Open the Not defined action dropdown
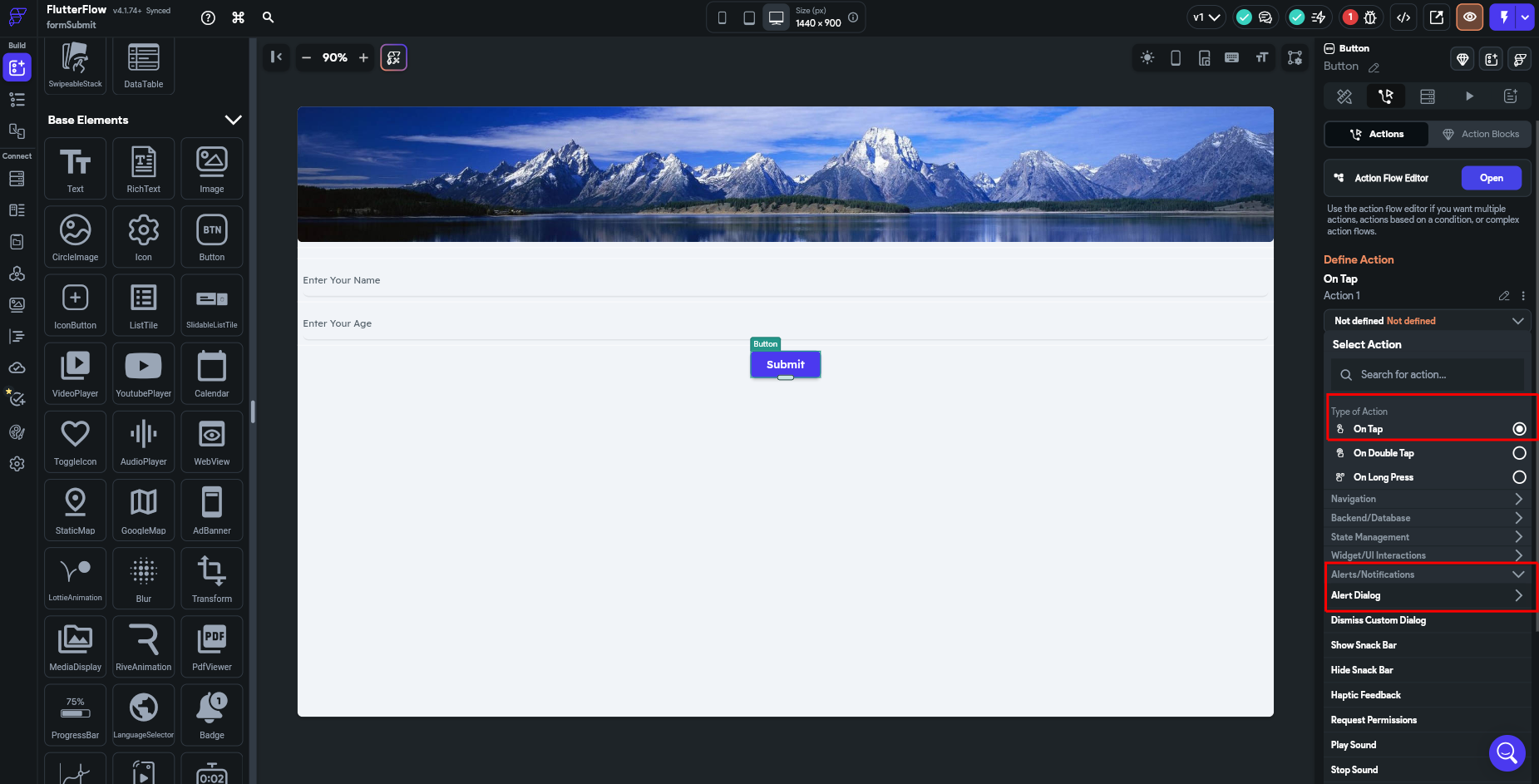1539x784 pixels. point(1426,321)
